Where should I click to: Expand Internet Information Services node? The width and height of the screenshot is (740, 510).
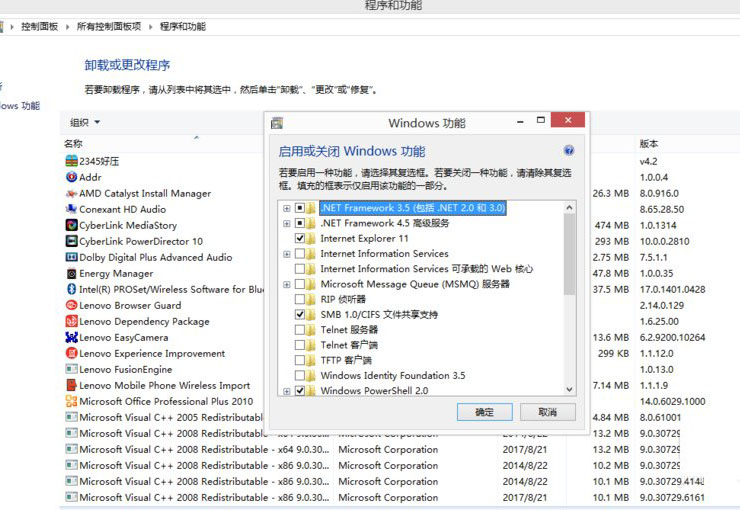point(286,254)
